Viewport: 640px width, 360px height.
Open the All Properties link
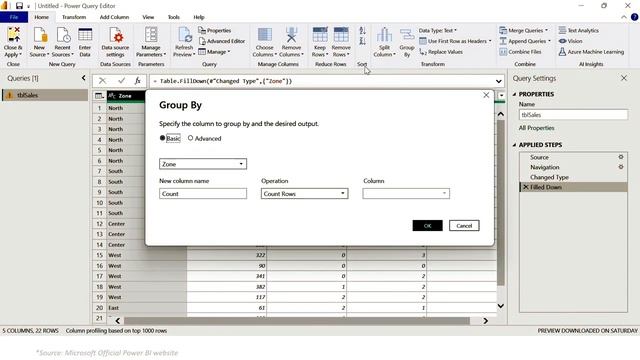click(536, 128)
